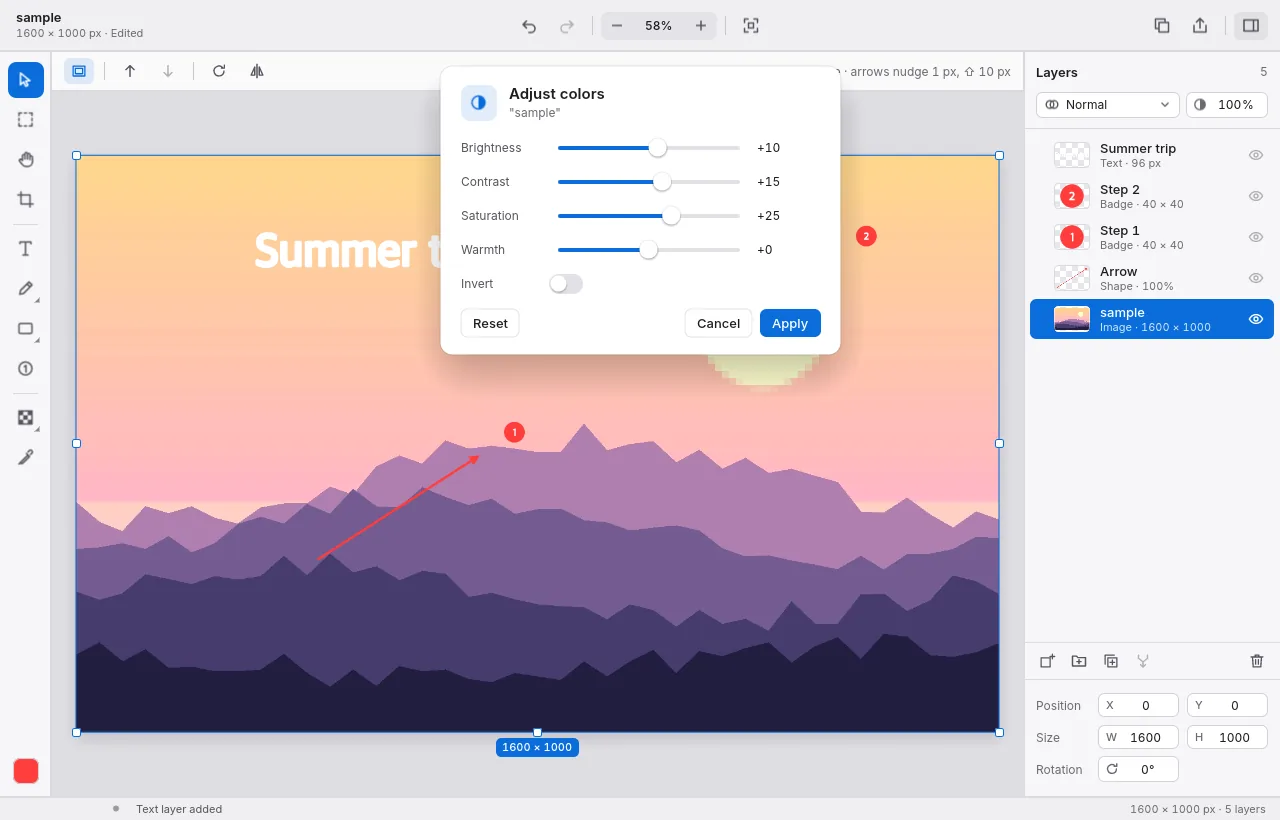
Task: Hide the Arrow layer
Action: coord(1256,278)
